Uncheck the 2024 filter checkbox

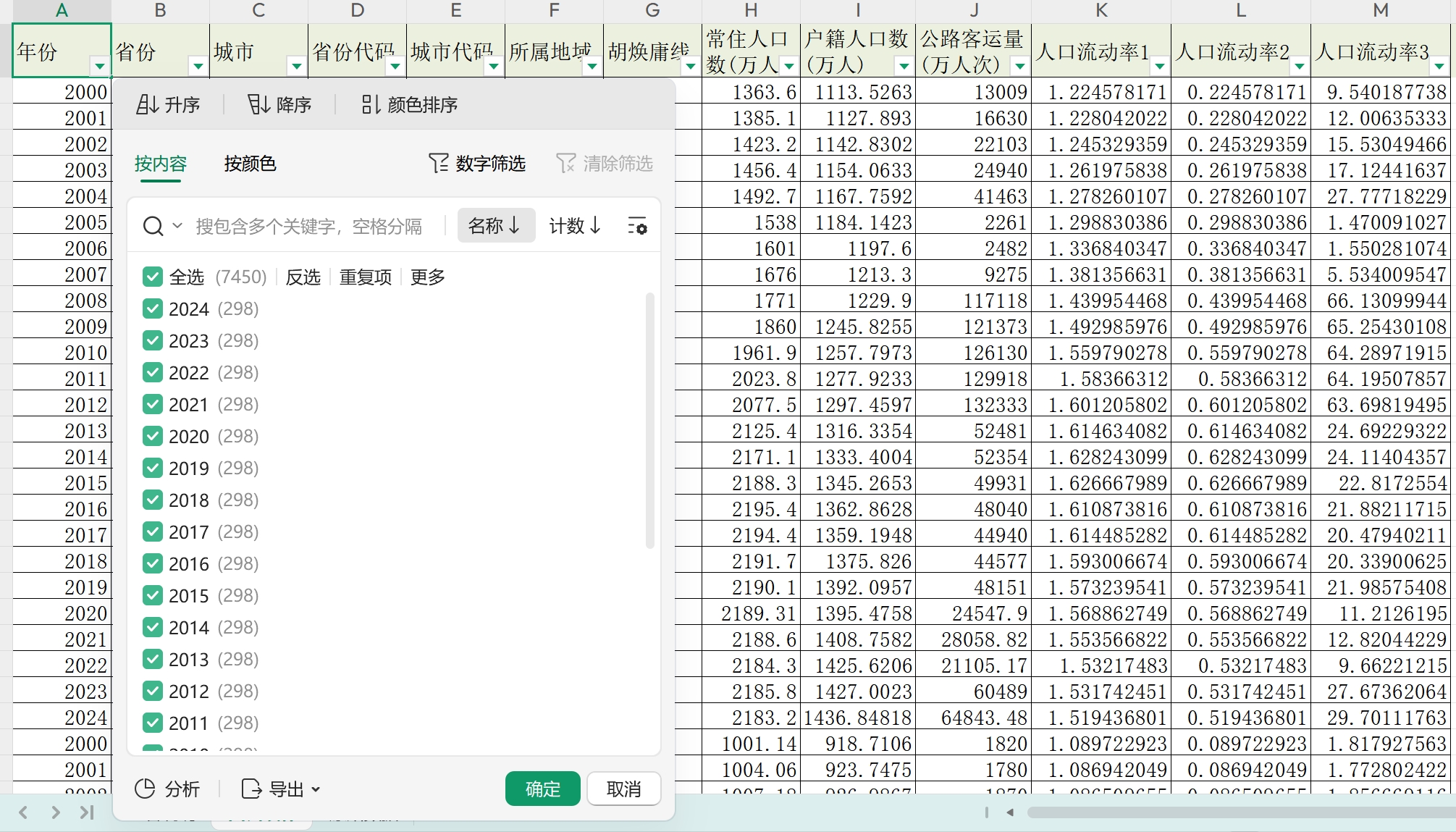[x=153, y=309]
